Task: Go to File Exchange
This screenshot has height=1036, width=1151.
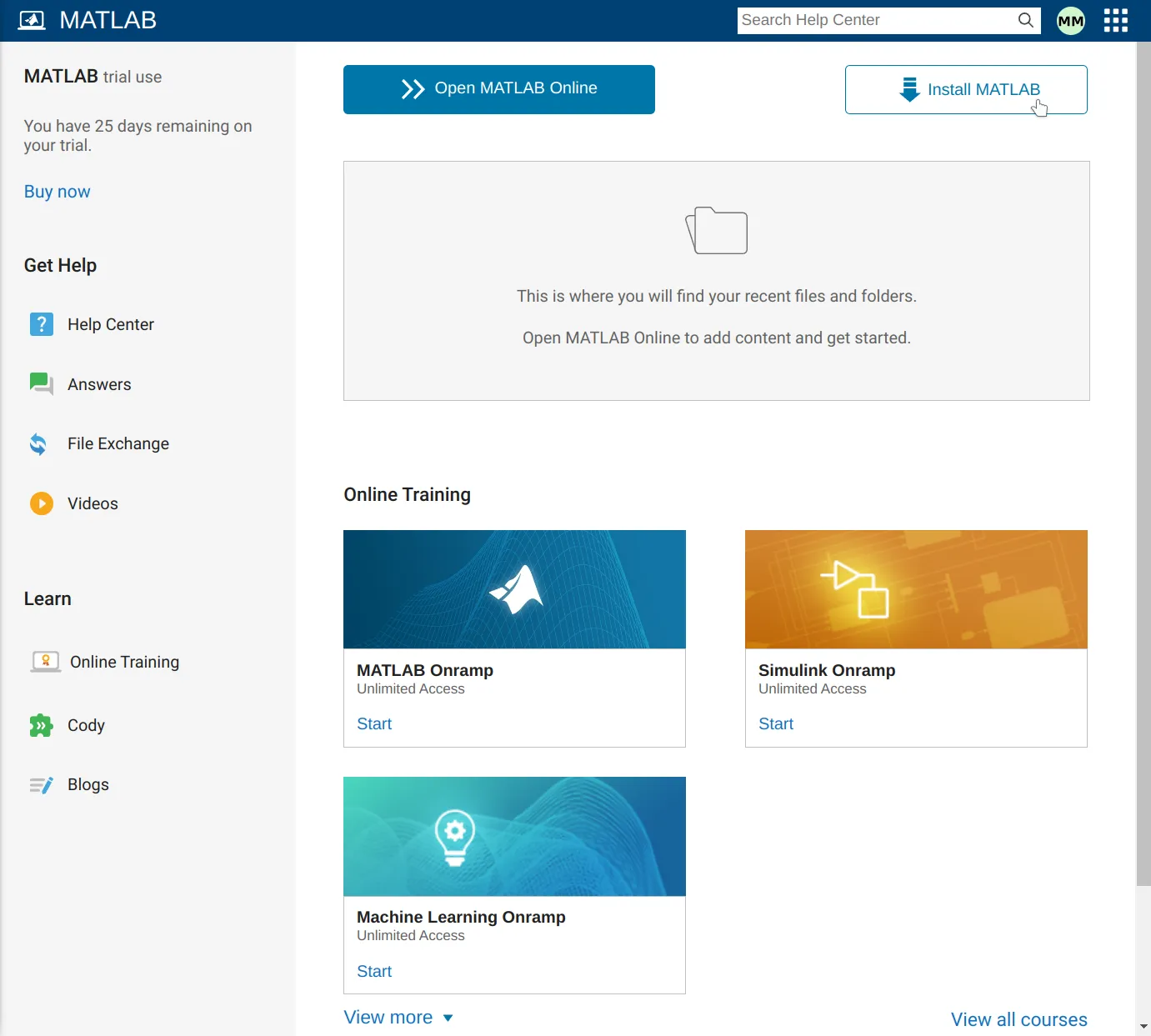Action: (118, 443)
